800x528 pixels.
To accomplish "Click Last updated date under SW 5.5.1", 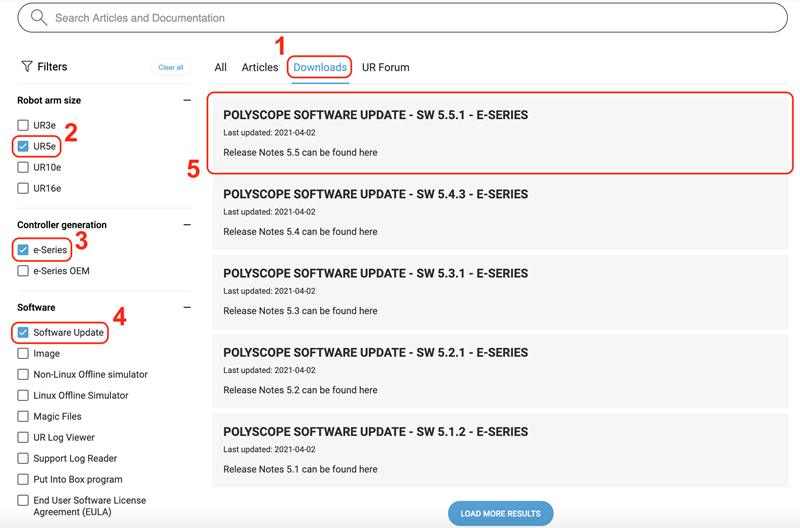I will tap(269, 133).
